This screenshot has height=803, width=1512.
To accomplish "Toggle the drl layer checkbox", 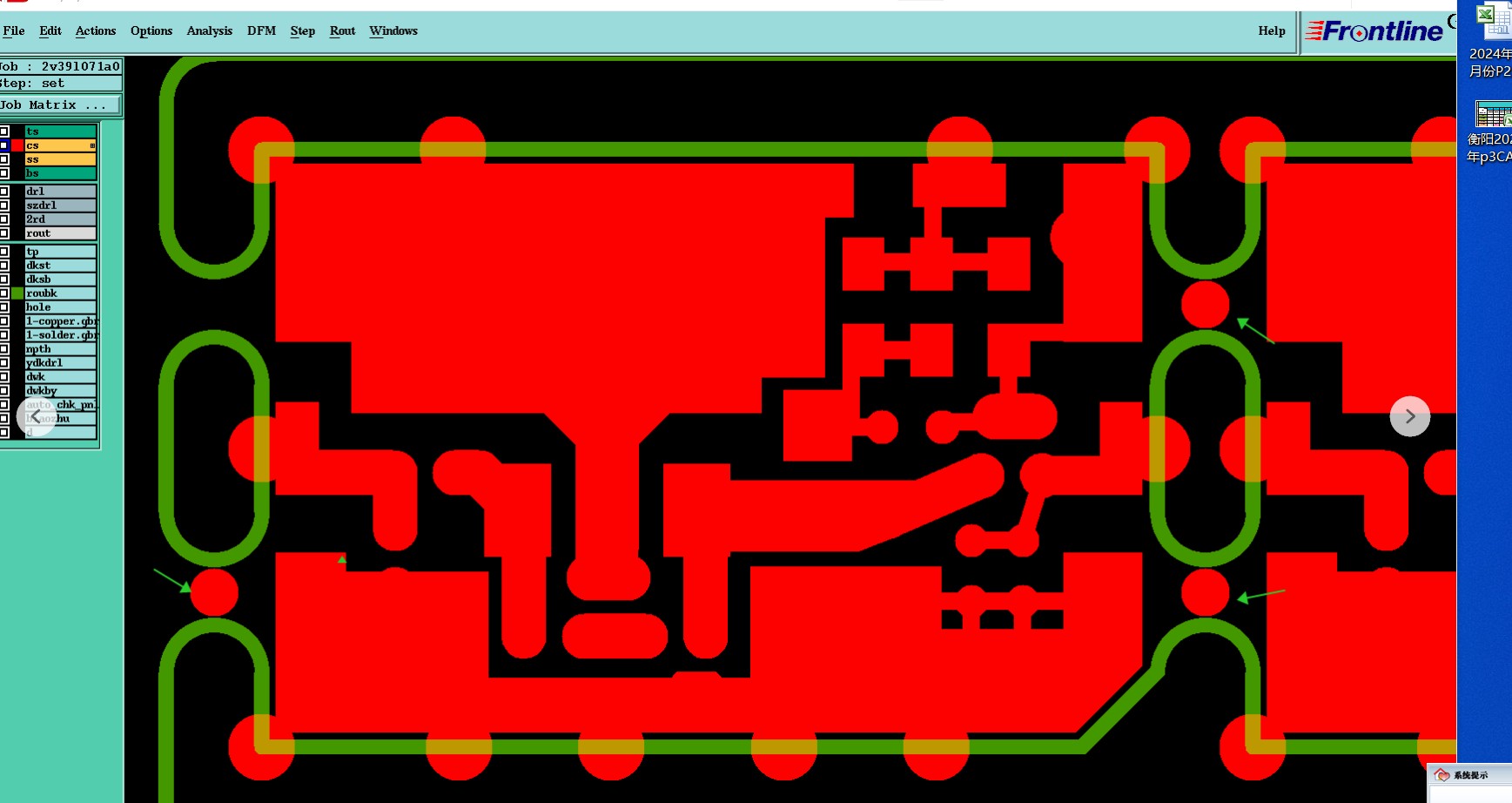I will pos(4,192).
